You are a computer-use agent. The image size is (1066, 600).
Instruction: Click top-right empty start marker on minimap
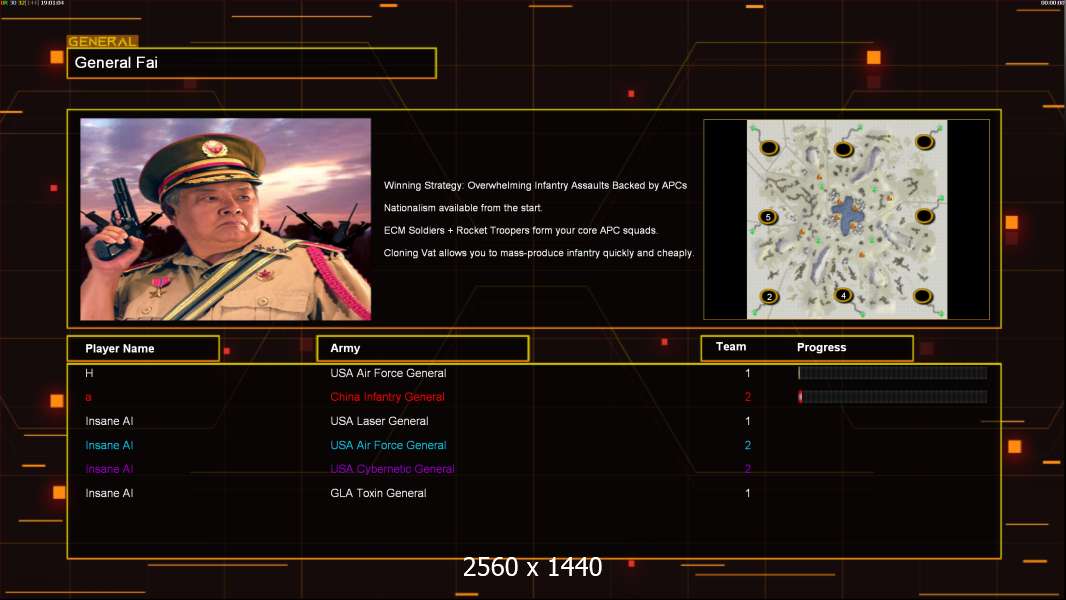pos(923,141)
